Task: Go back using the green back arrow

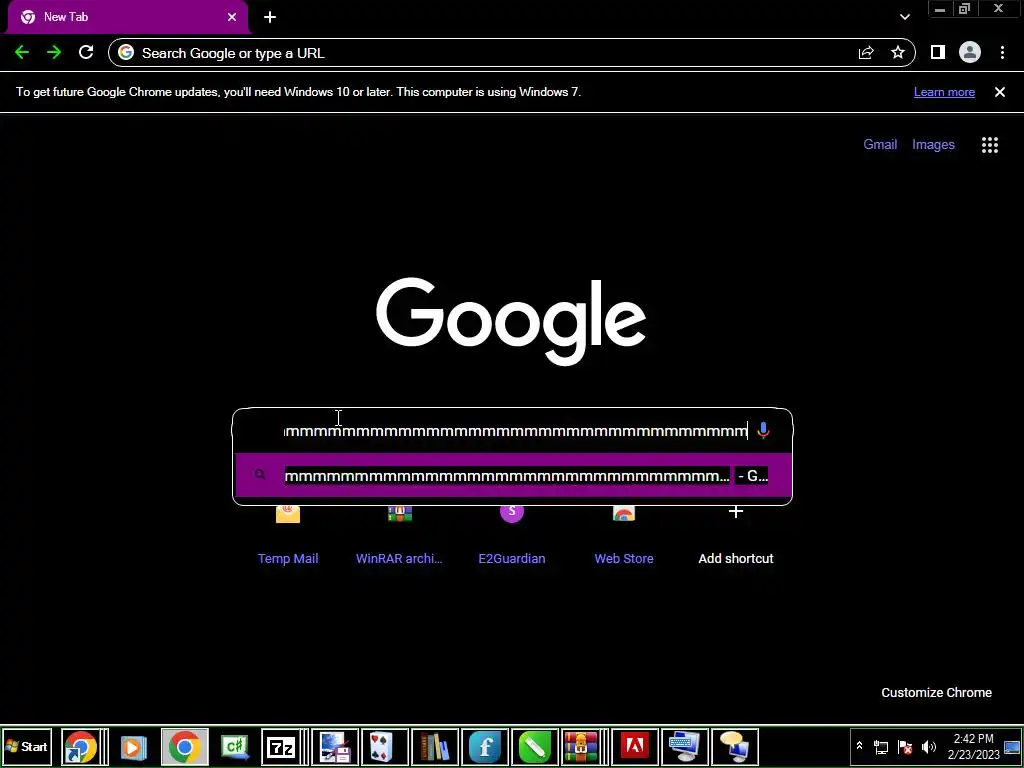Action: click(x=22, y=53)
